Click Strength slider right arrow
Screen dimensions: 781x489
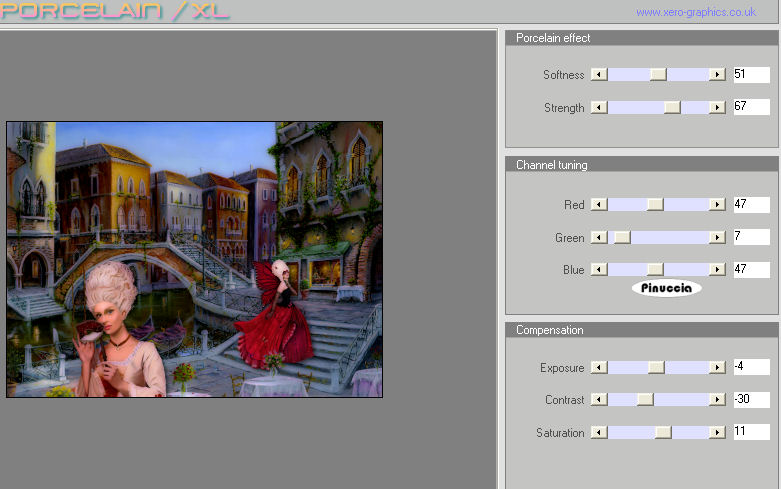tap(717, 107)
